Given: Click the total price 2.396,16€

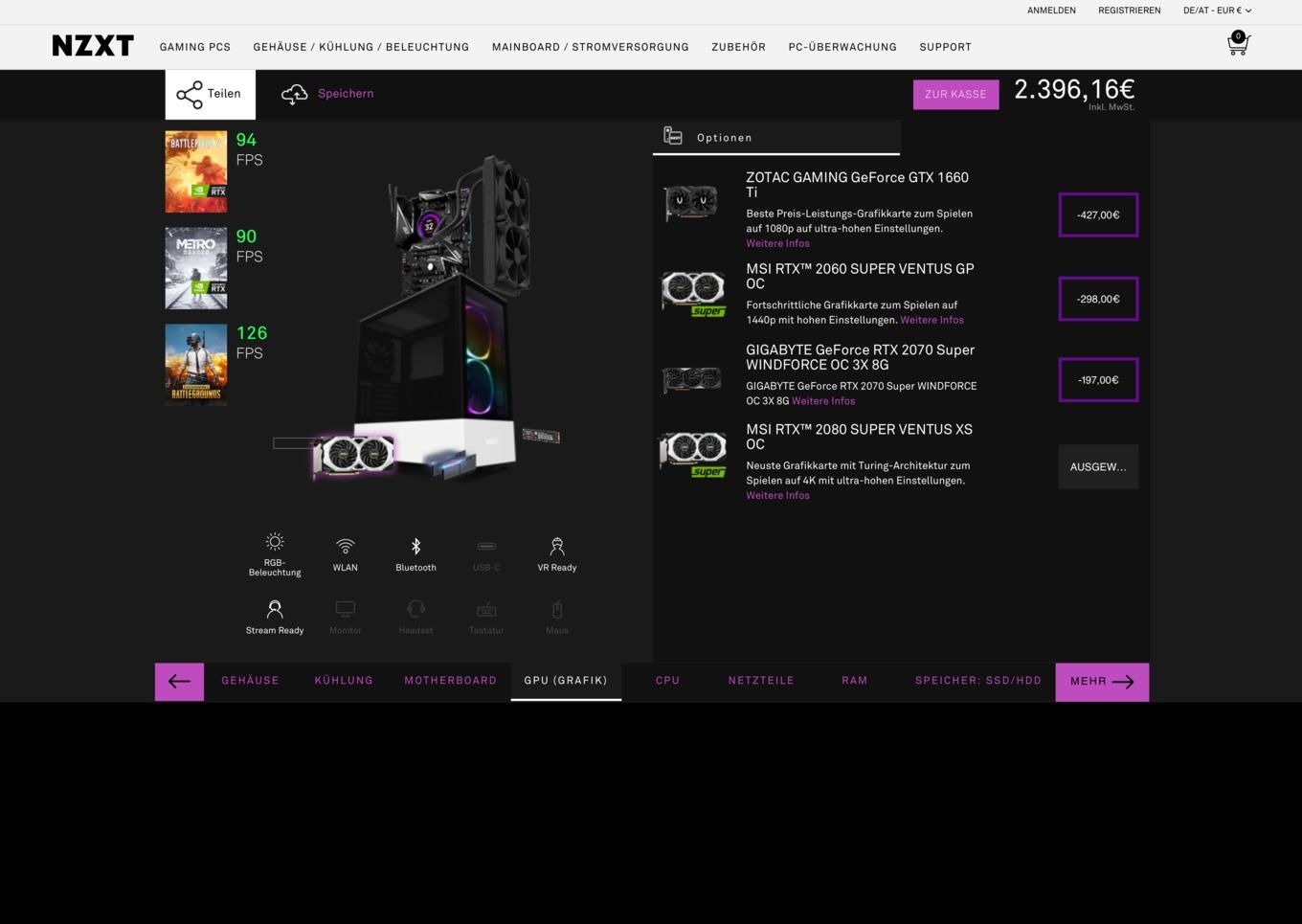Looking at the screenshot, I should click(x=1074, y=89).
